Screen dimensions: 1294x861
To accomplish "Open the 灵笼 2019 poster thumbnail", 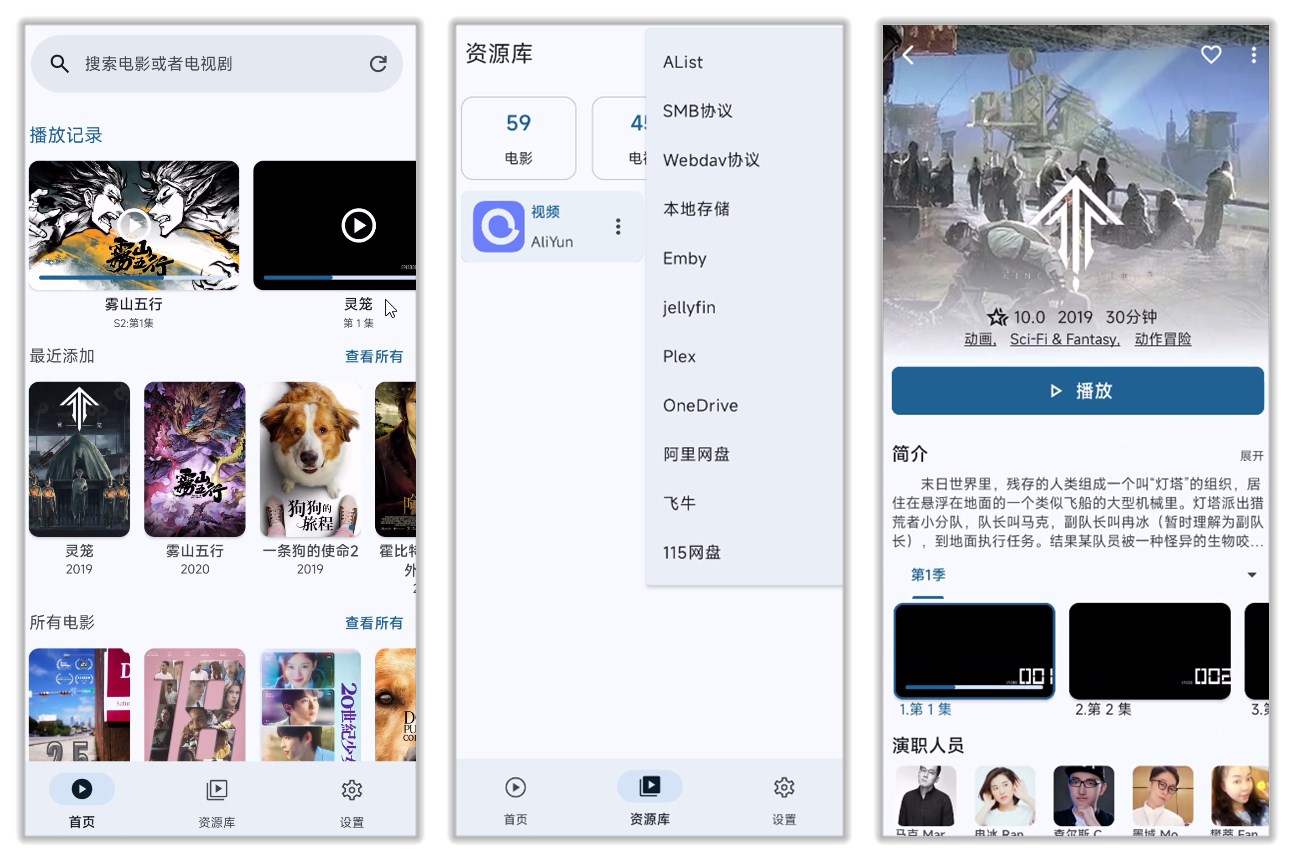I will 79,459.
